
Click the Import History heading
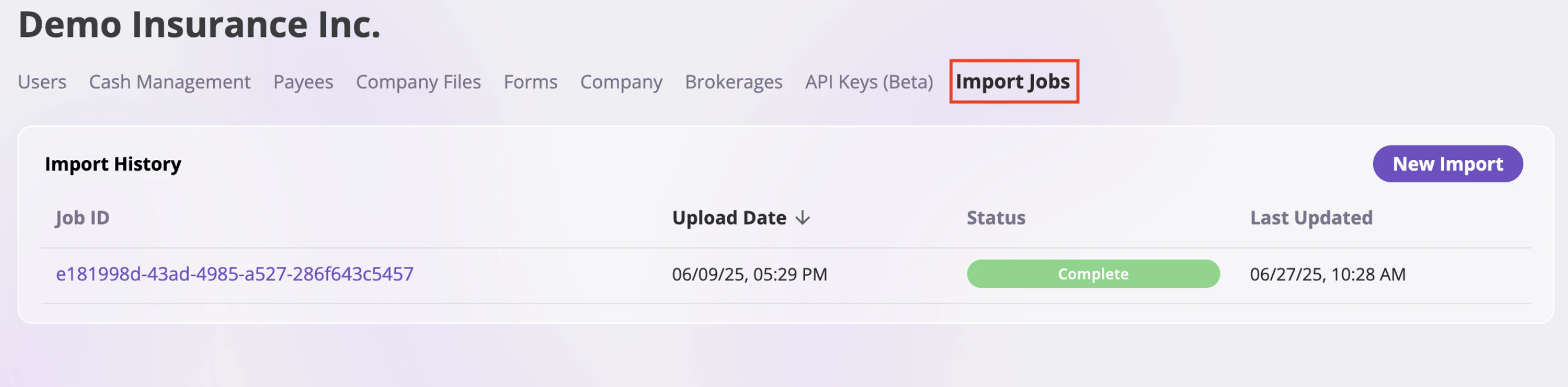pos(113,164)
